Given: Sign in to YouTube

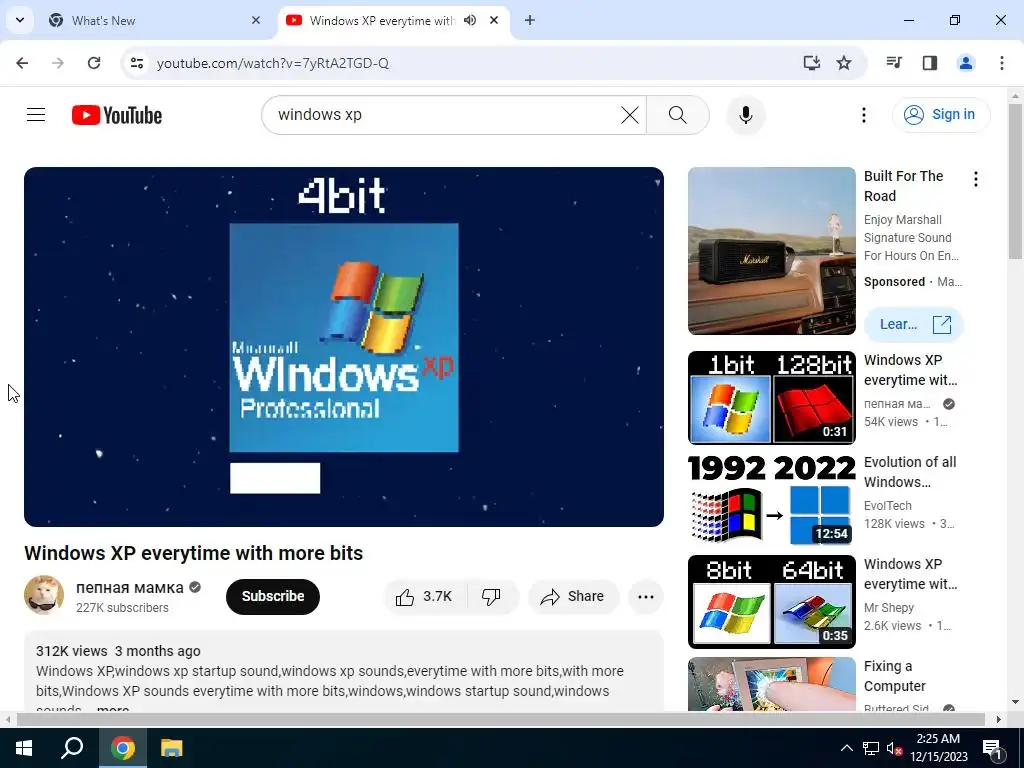Looking at the screenshot, I should (x=941, y=115).
